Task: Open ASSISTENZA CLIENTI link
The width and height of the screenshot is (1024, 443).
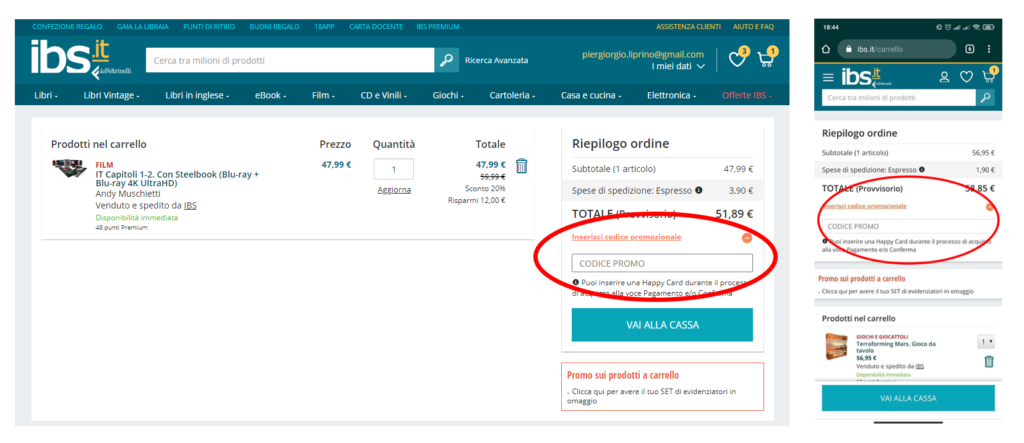Action: click(x=688, y=27)
